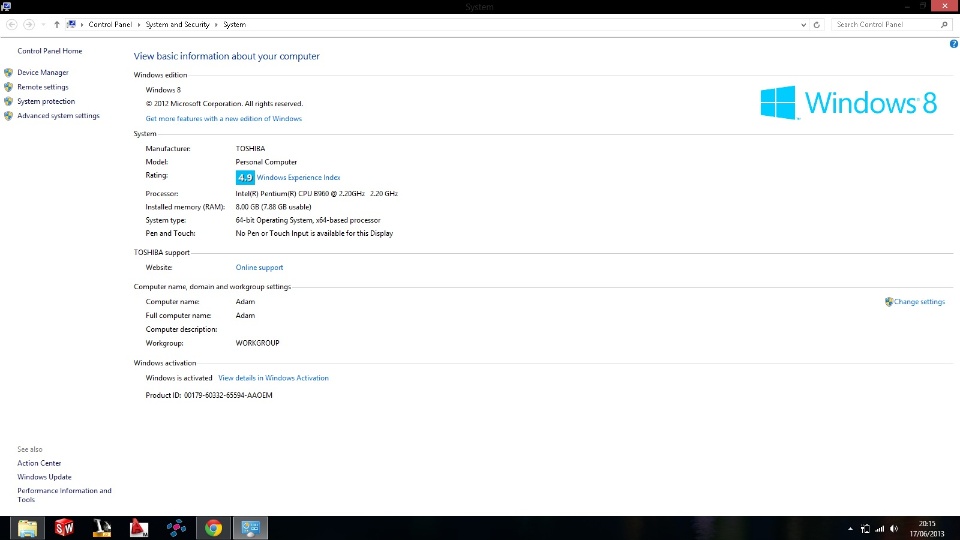Screen dimensions: 960x540
Task: Select the System breadcrumb
Action: tap(234, 24)
